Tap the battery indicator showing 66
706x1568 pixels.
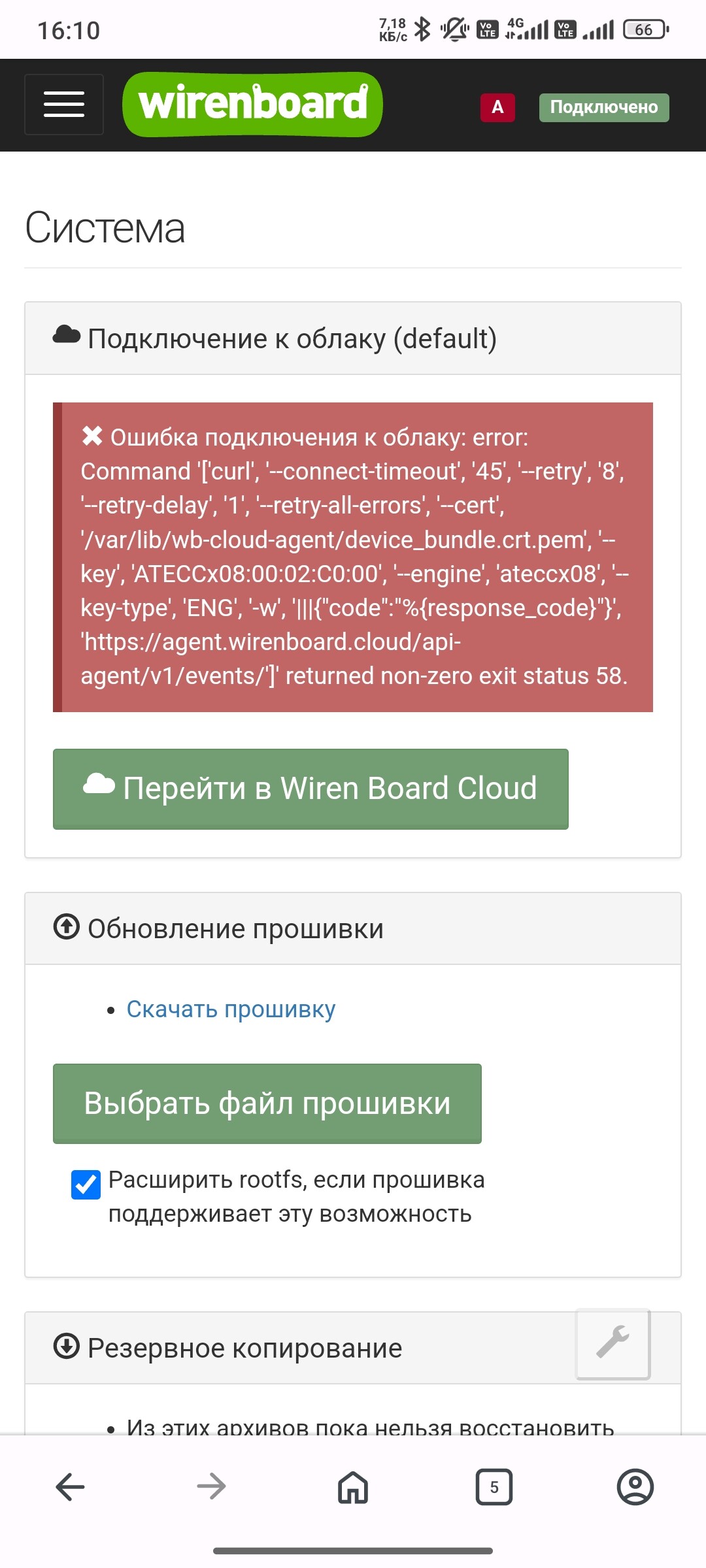[646, 29]
